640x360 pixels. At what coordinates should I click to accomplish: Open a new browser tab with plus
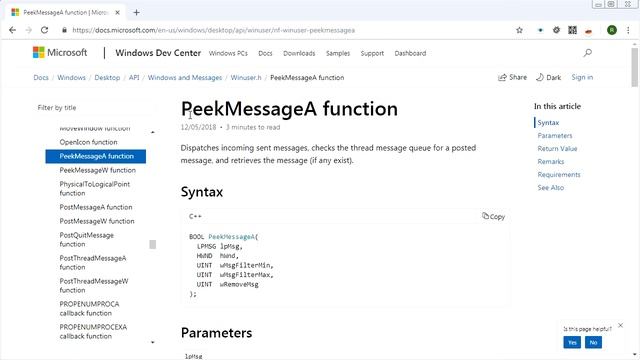click(136, 13)
